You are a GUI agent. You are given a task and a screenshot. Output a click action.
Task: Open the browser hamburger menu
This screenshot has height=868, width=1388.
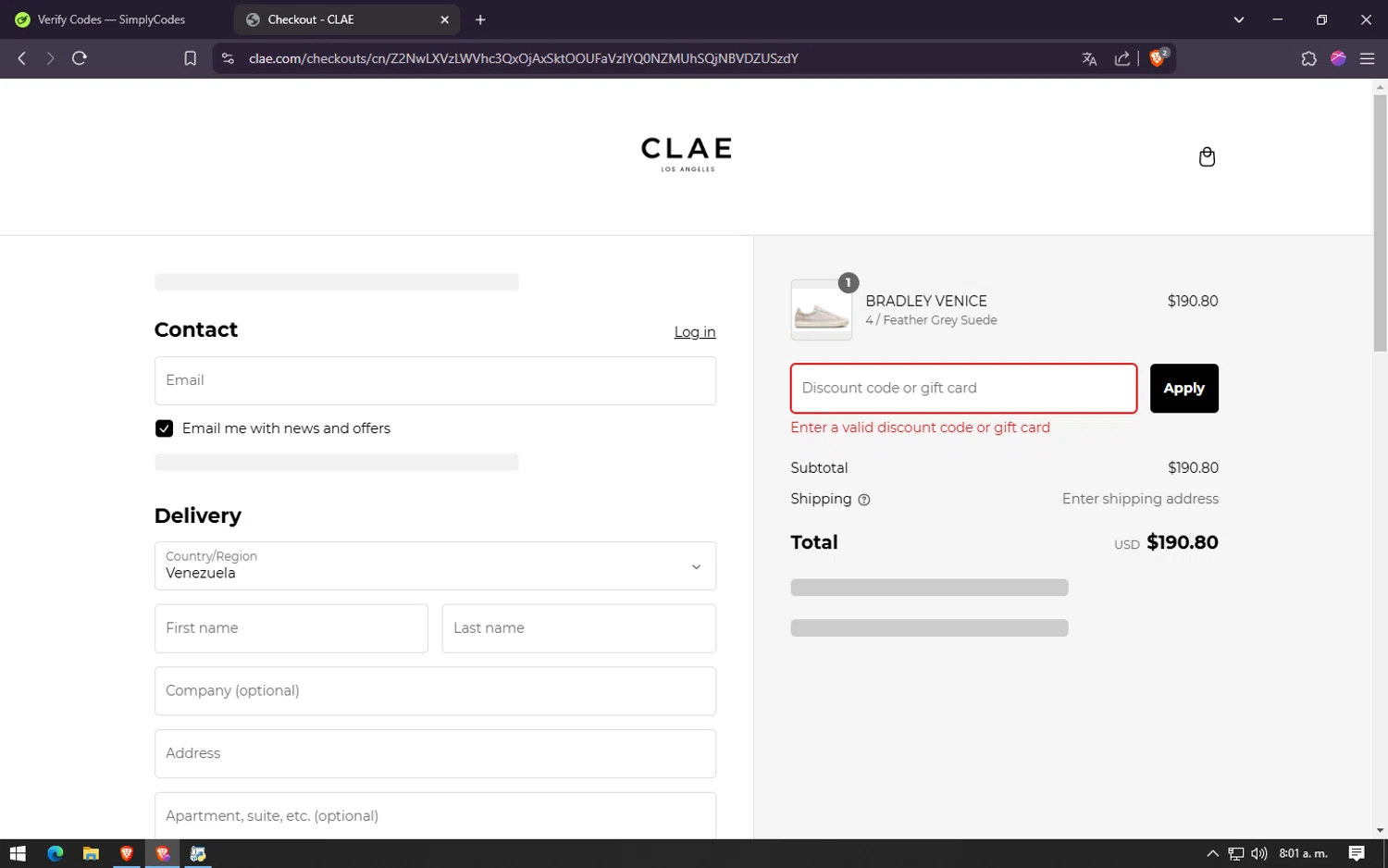[1367, 58]
